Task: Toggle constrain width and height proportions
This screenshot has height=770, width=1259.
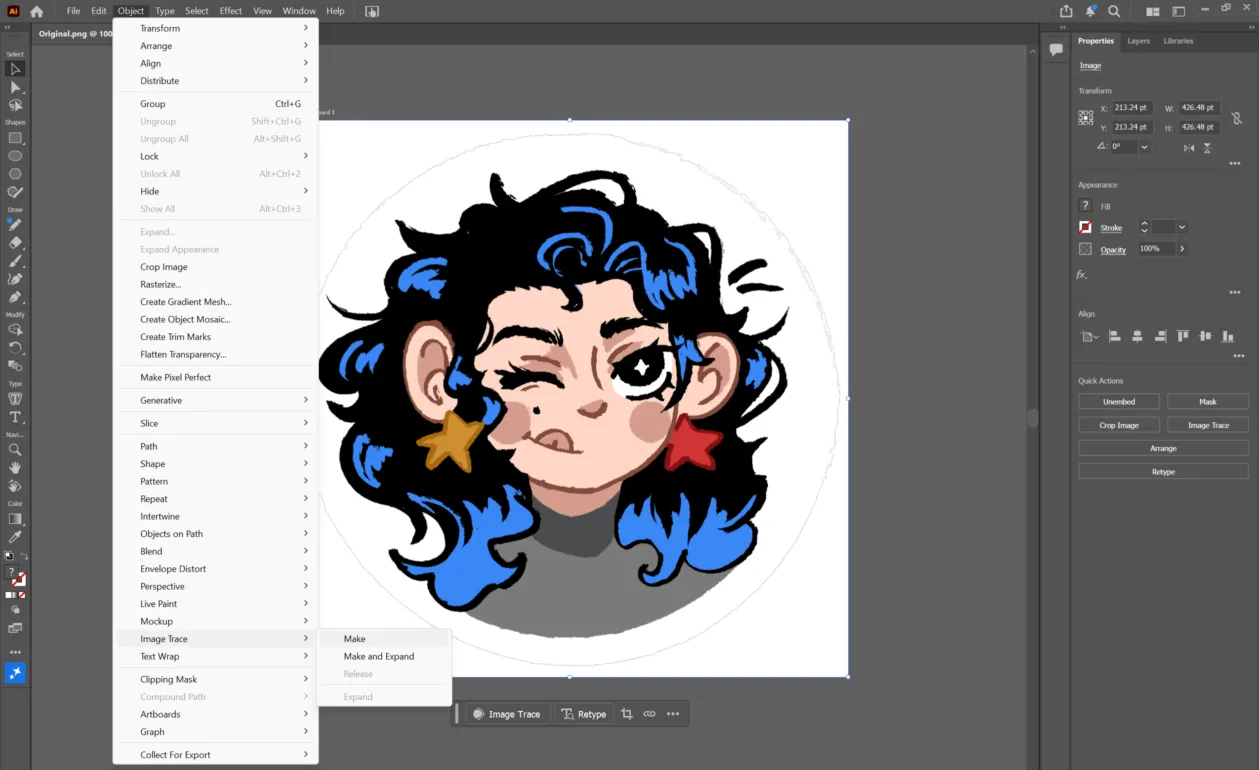Action: (x=1237, y=118)
